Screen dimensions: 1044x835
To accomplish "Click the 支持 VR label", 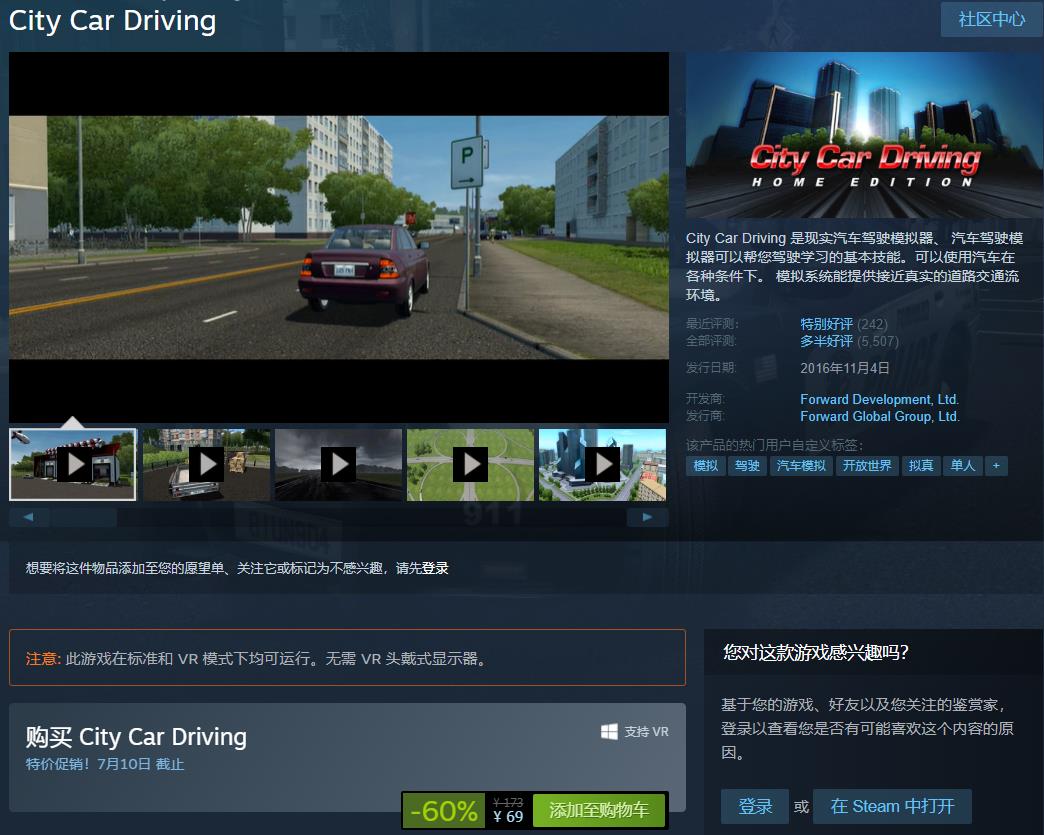I will coord(646,732).
